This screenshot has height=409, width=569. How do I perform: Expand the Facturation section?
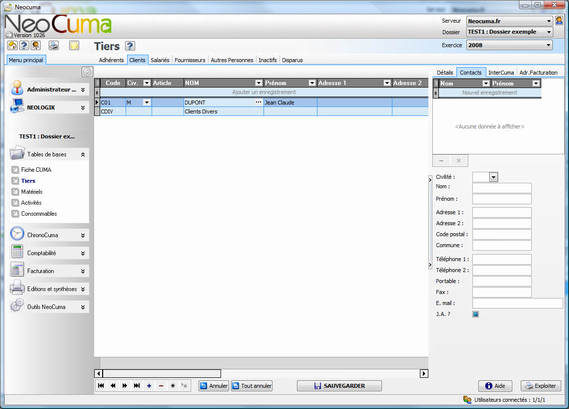83,271
